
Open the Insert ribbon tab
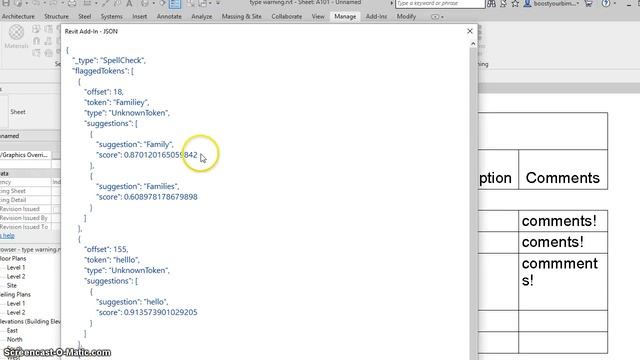139,17
